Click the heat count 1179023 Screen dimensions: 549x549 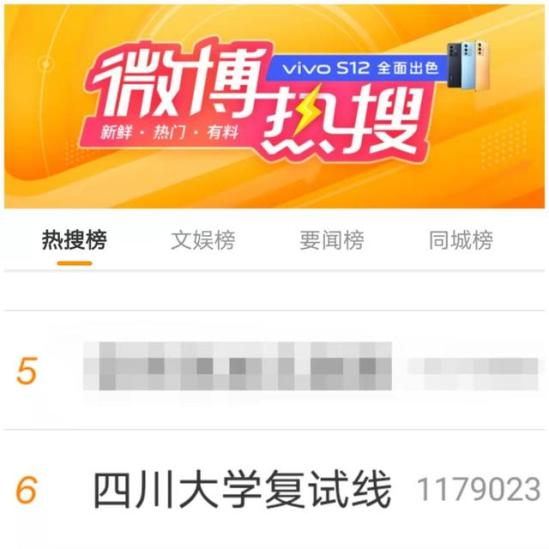[479, 489]
